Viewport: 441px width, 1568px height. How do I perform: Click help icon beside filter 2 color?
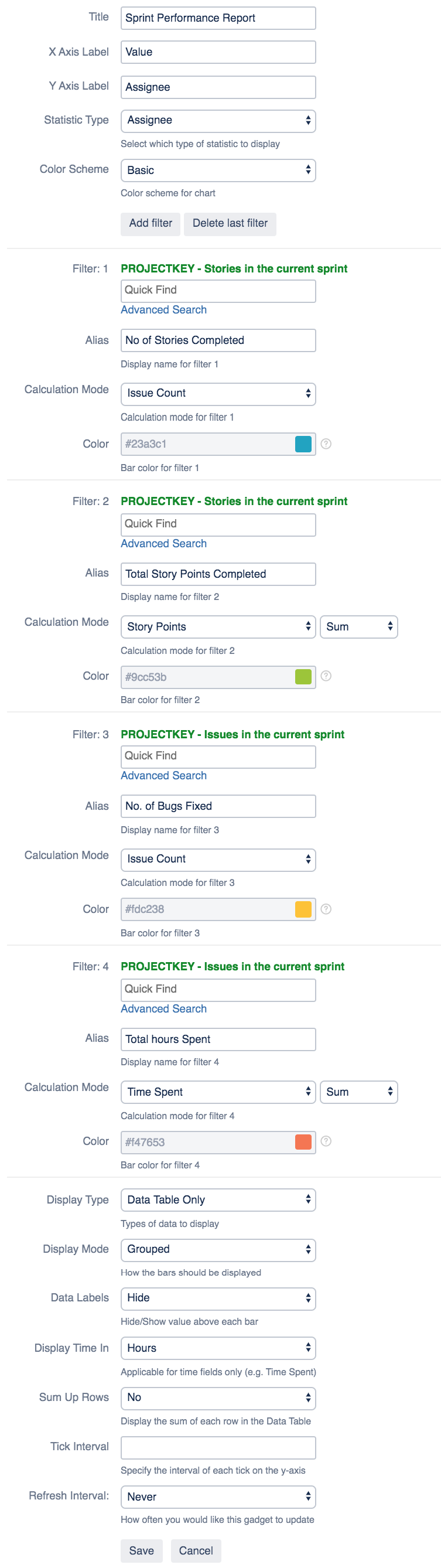pos(326,676)
